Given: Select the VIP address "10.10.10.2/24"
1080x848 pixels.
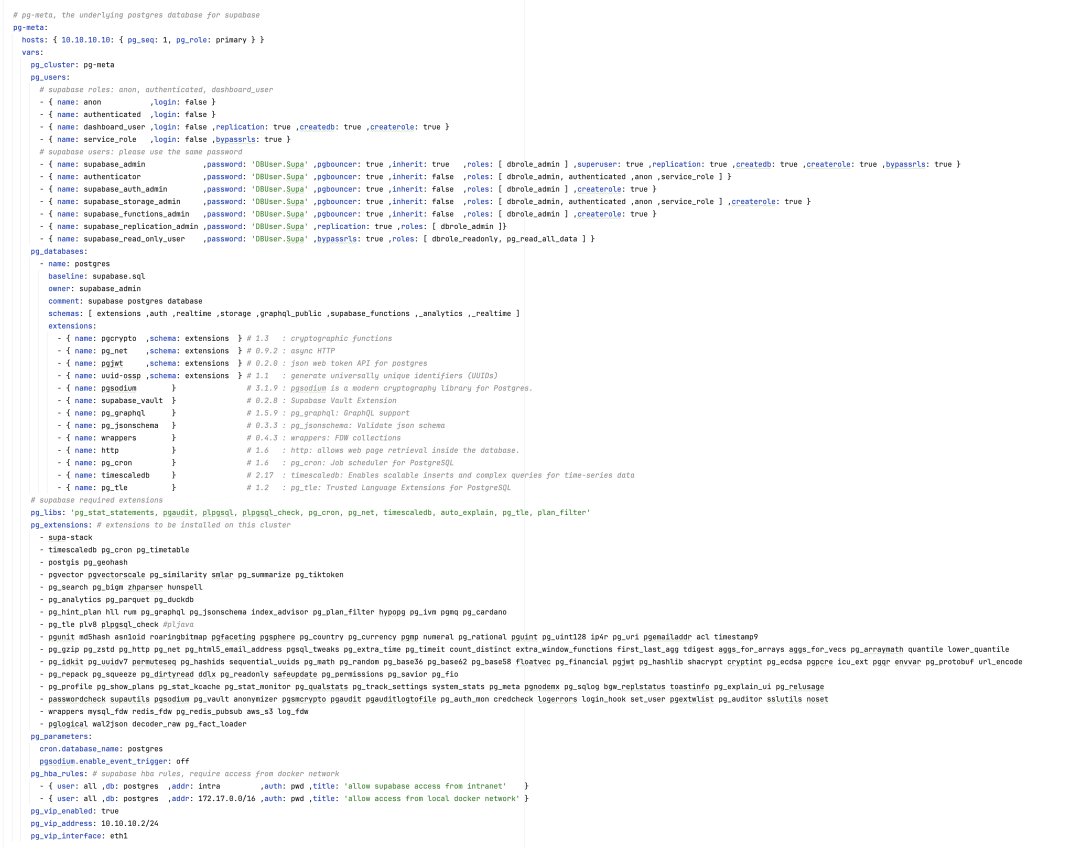Looking at the screenshot, I should (x=129, y=824).
